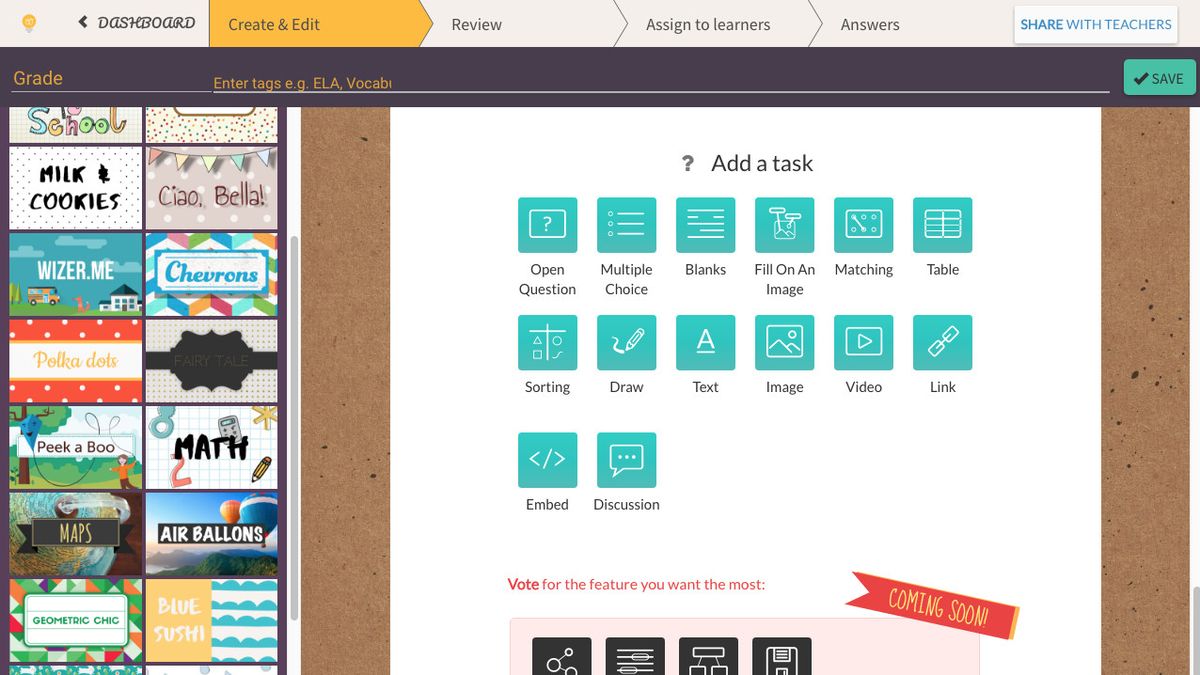Save the worksheet

1159,77
